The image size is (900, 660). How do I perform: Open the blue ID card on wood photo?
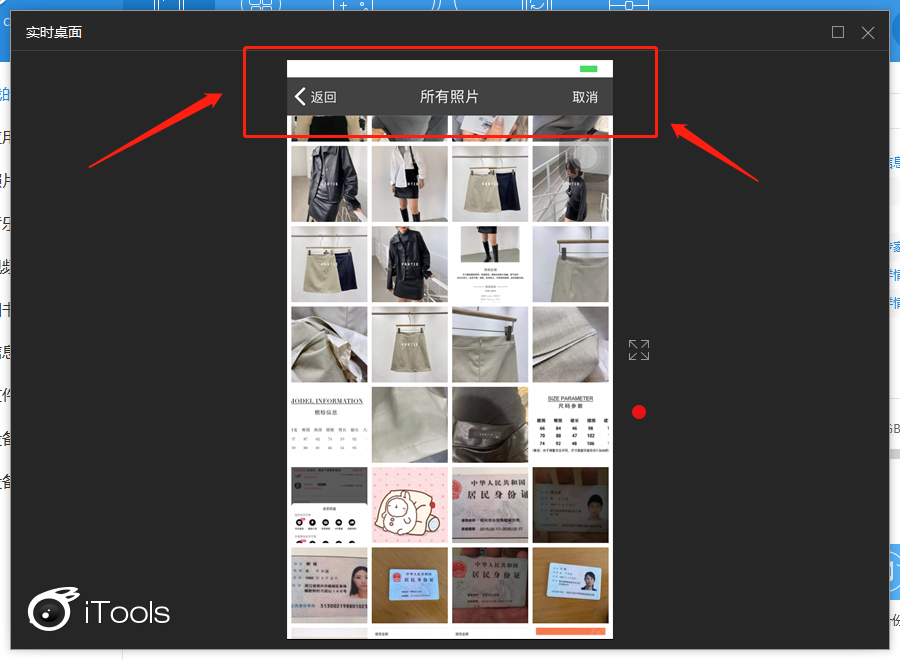pos(410,585)
